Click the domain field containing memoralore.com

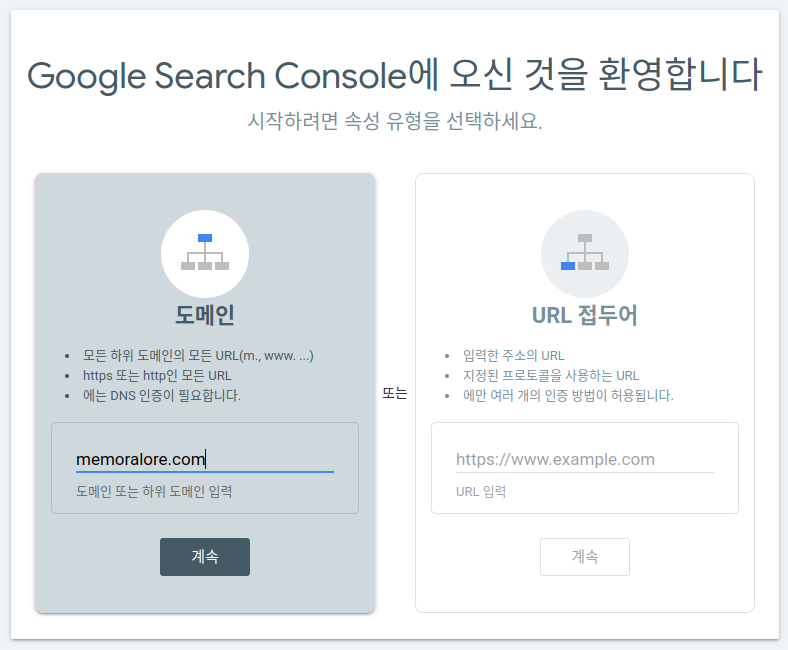[204, 459]
